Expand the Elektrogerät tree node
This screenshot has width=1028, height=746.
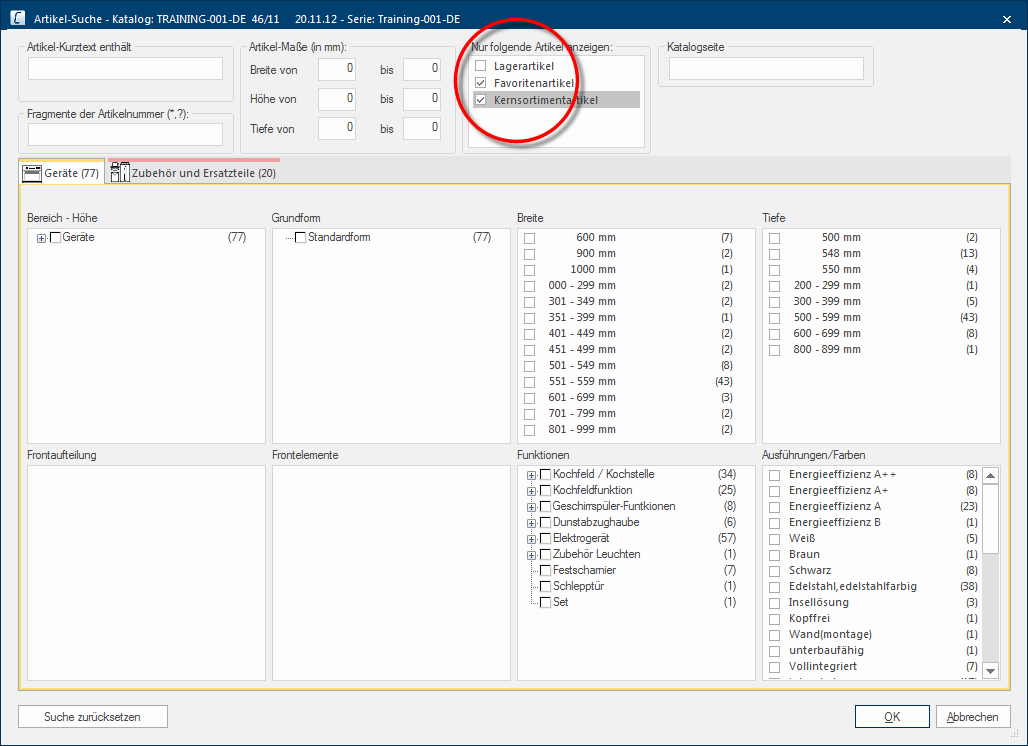point(532,539)
